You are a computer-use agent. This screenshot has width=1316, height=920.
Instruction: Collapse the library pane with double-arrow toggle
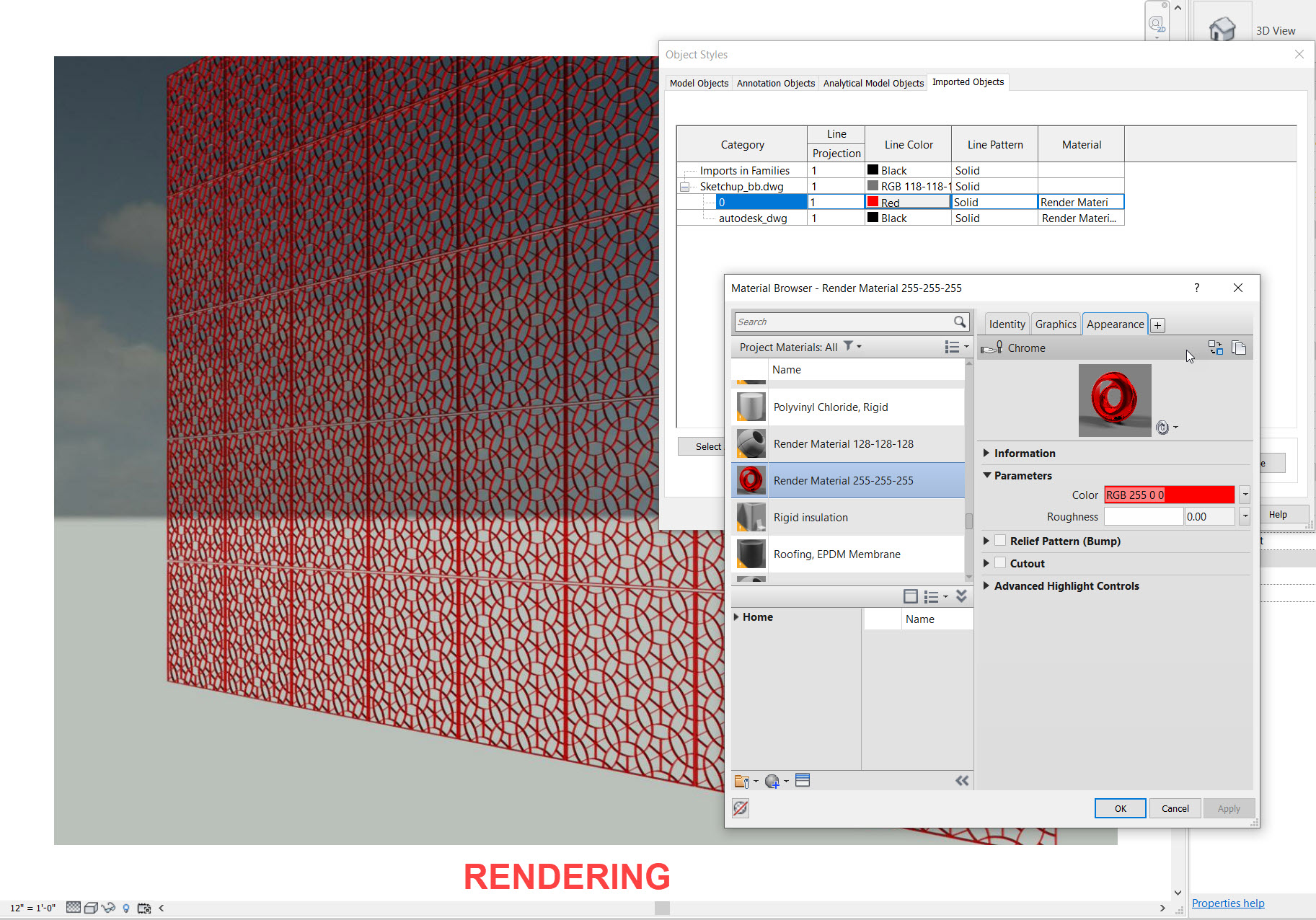pyautogui.click(x=962, y=781)
